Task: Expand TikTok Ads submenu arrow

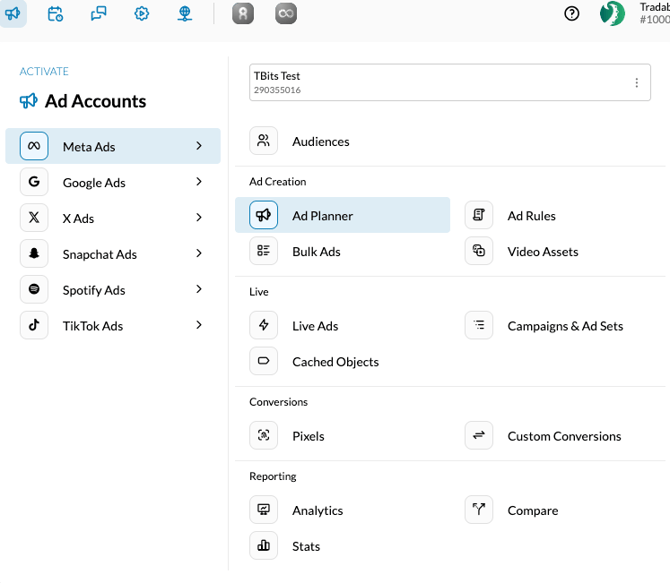Action: point(199,326)
